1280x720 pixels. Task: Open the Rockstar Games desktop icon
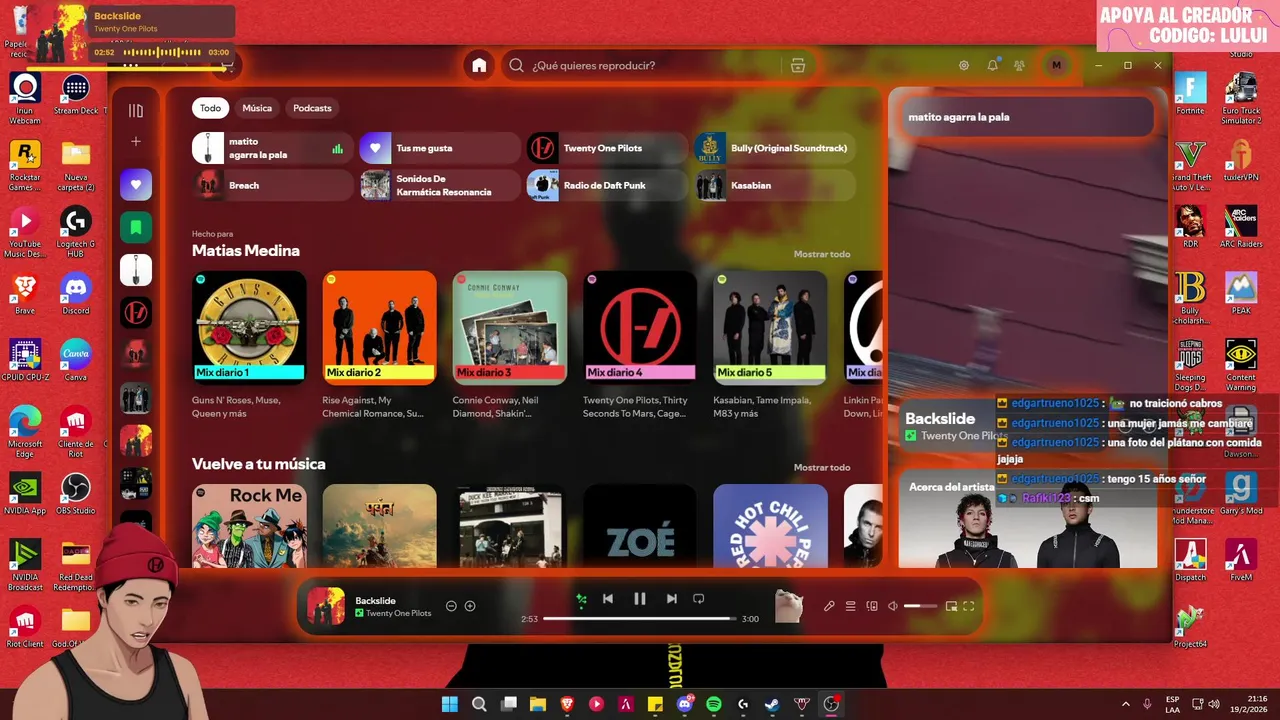25,164
